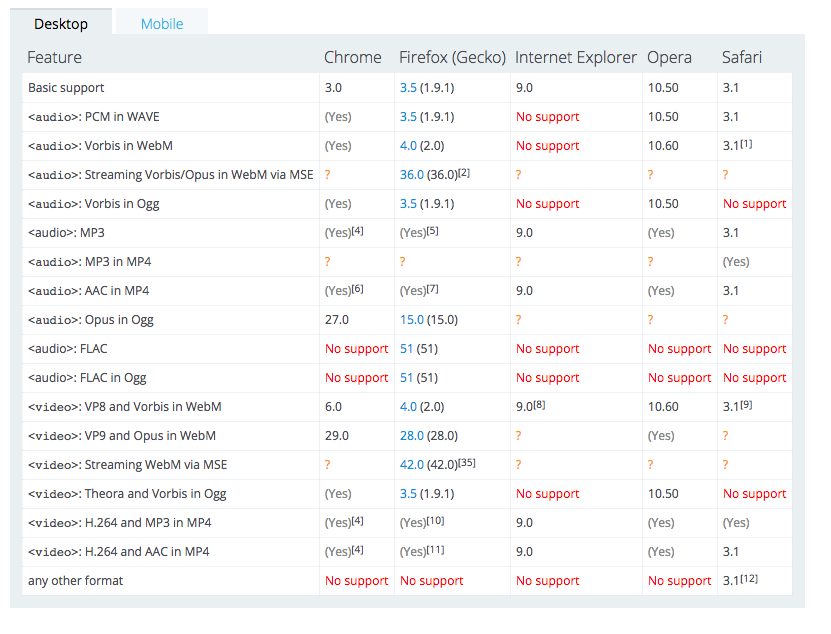Click footnote [6] in Chrome AAC in MP4 cell
The height and width of the screenshot is (634, 831).
coord(357,288)
